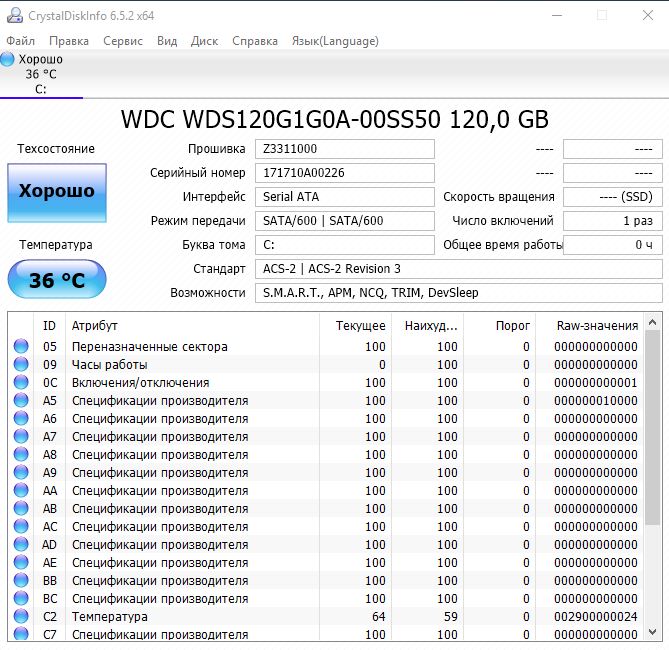The height and width of the screenshot is (650, 669).
Task: Click raw value 002900000024 in Температура row
Action: coord(596,616)
